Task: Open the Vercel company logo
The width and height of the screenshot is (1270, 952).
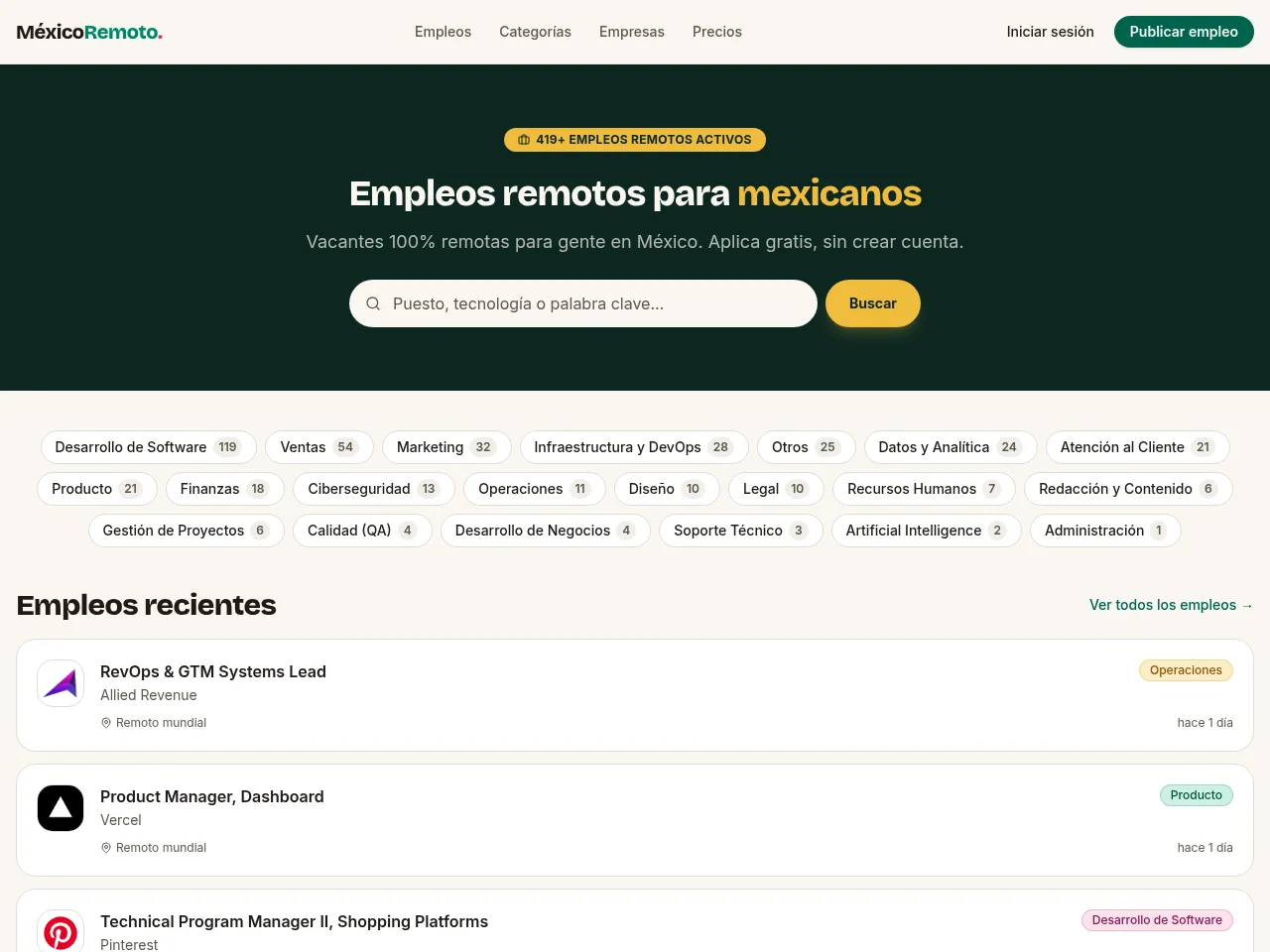Action: coord(61,808)
